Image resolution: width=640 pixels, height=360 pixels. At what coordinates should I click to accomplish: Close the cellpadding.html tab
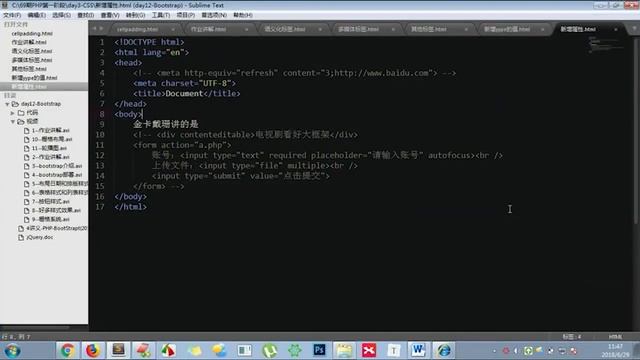(x=173, y=29)
